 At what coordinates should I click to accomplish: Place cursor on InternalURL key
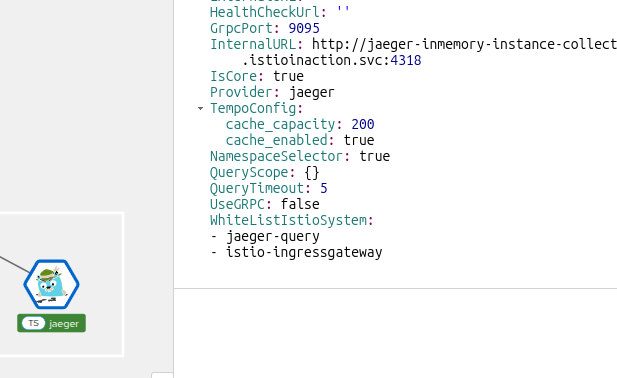click(253, 44)
